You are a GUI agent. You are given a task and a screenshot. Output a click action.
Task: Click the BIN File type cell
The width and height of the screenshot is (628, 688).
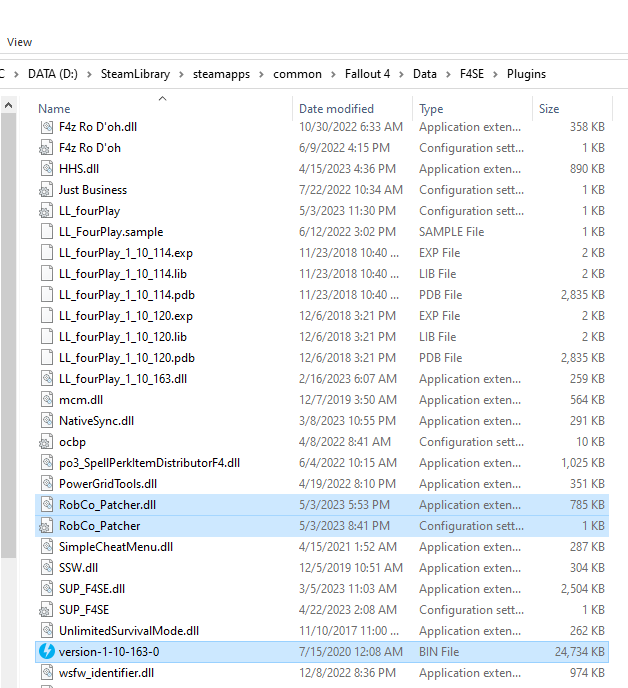coord(439,652)
